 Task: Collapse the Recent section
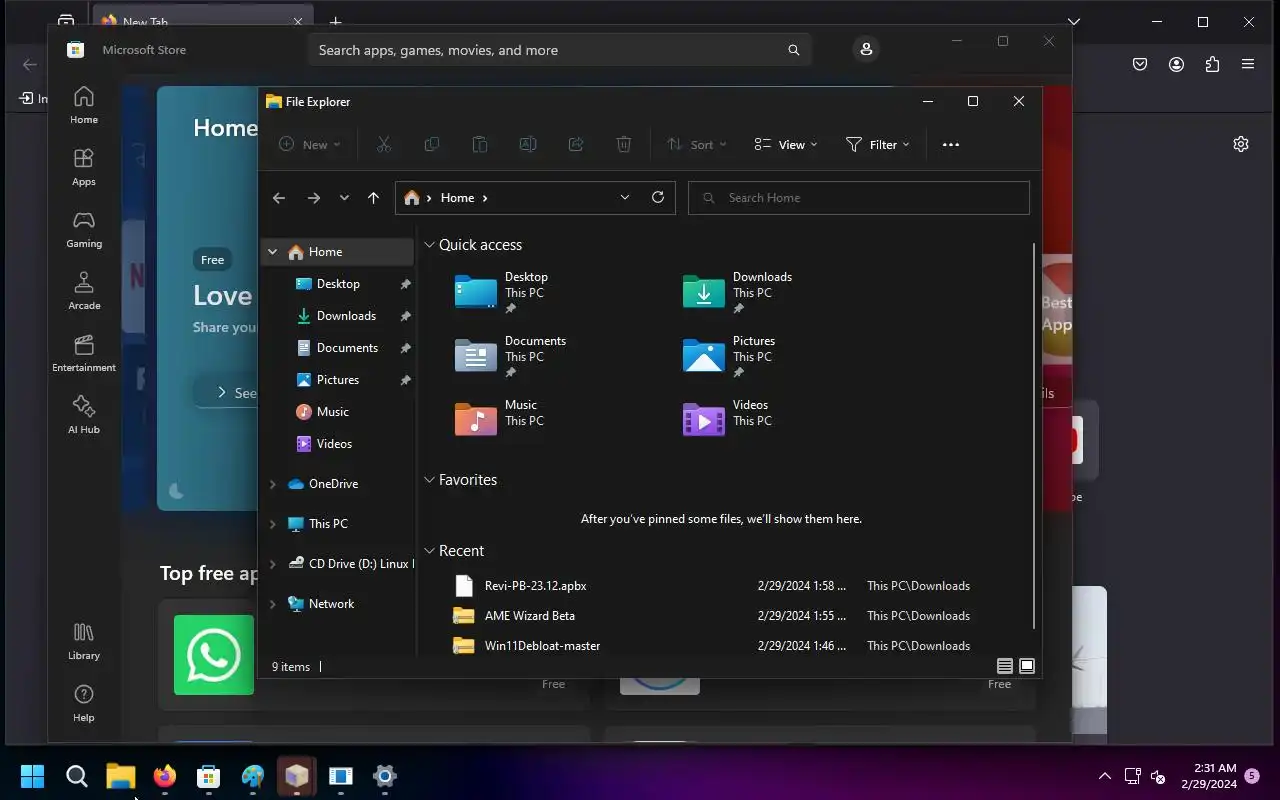coord(429,550)
